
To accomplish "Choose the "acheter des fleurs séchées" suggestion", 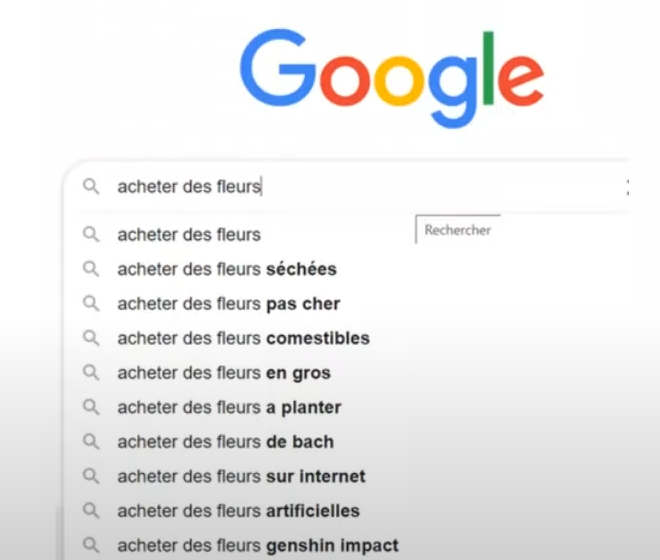I will point(226,269).
